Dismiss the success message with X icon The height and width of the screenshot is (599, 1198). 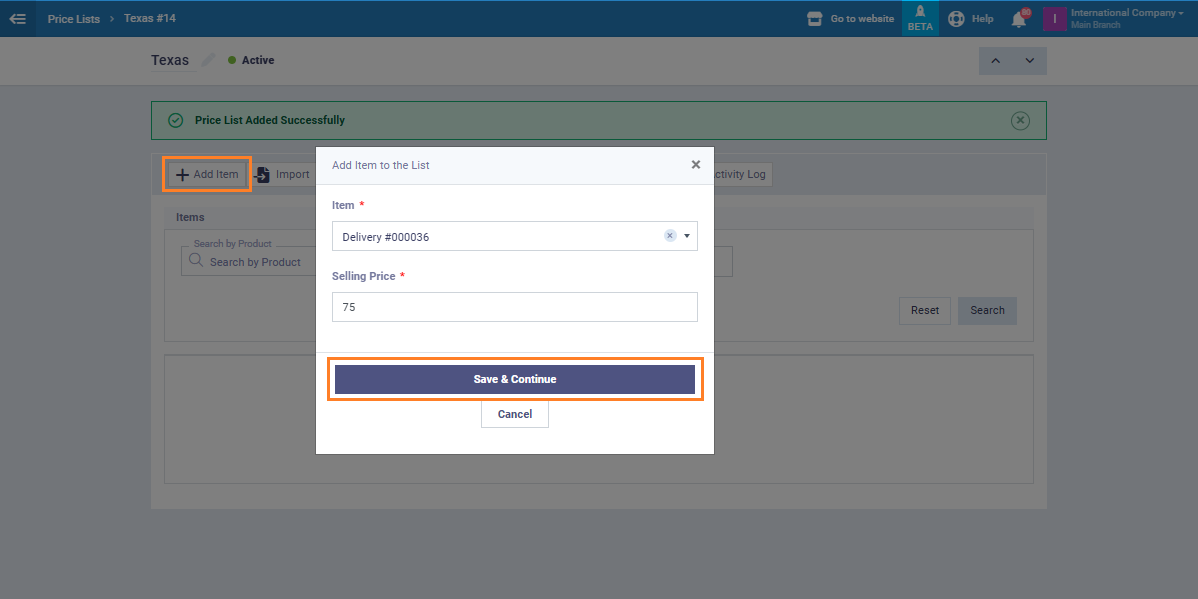(1020, 120)
